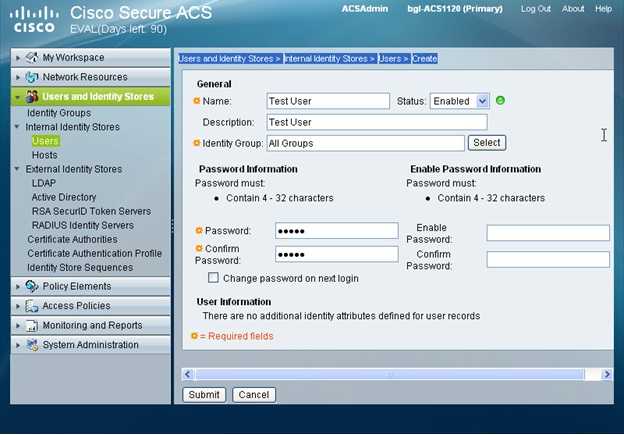Open RADIUS Identity Servers
This screenshot has height=435, width=624.
[83, 225]
